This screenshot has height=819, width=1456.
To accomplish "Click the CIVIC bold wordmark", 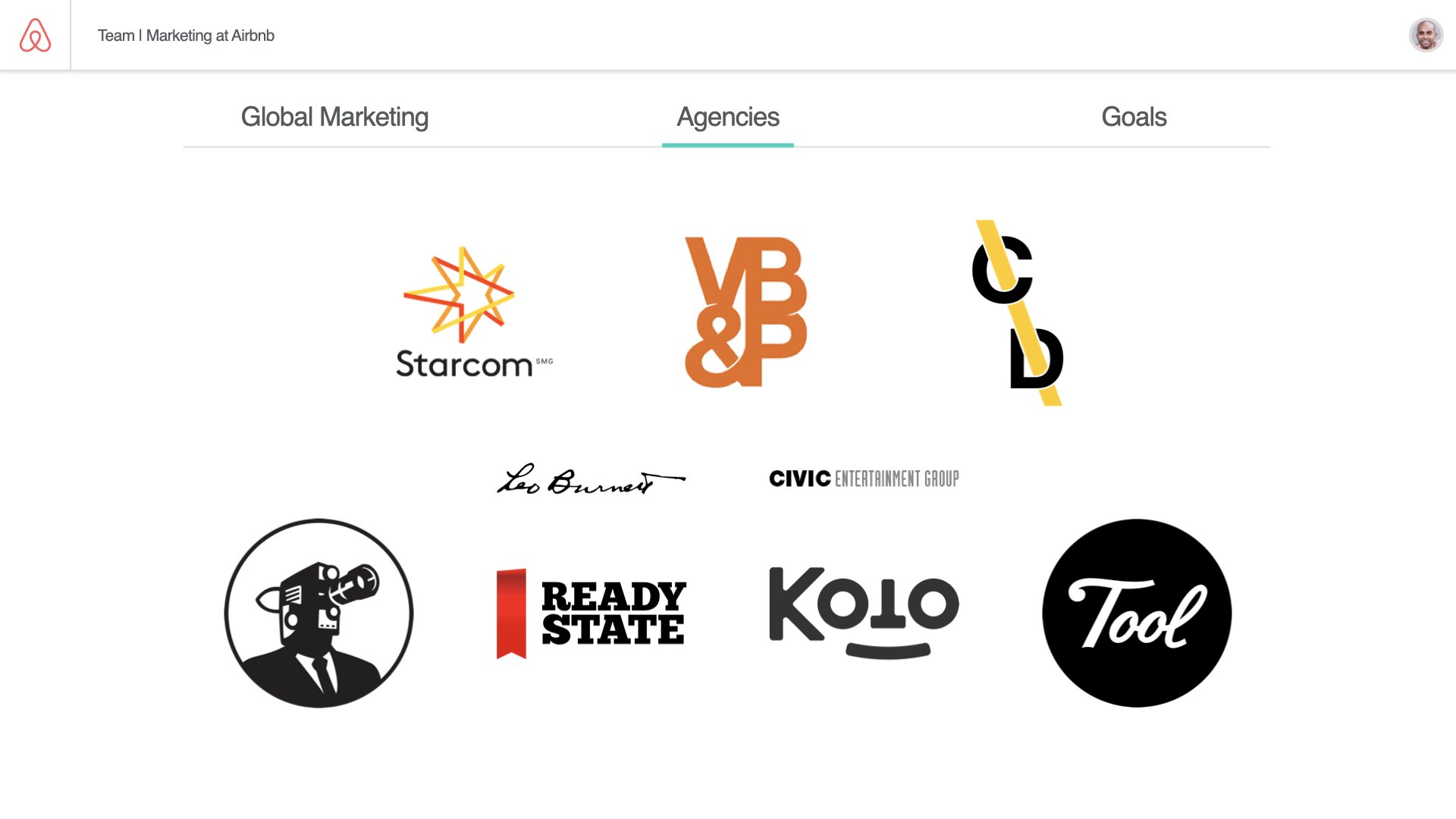I will click(x=800, y=479).
